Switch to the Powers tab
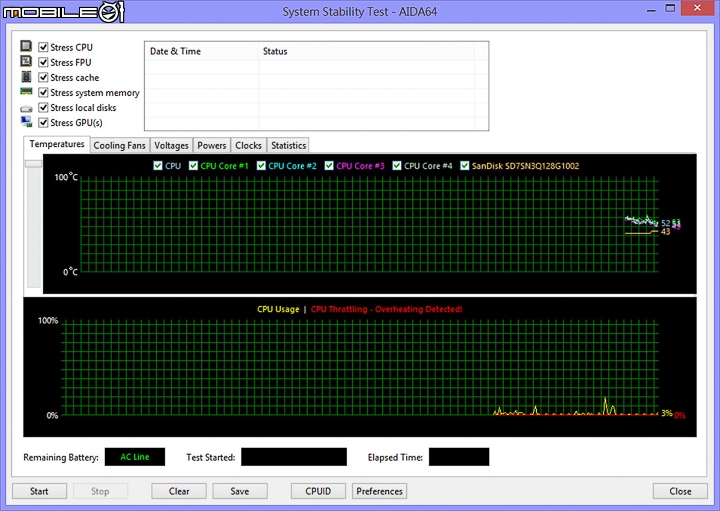Image resolution: width=720 pixels, height=511 pixels. (212, 146)
